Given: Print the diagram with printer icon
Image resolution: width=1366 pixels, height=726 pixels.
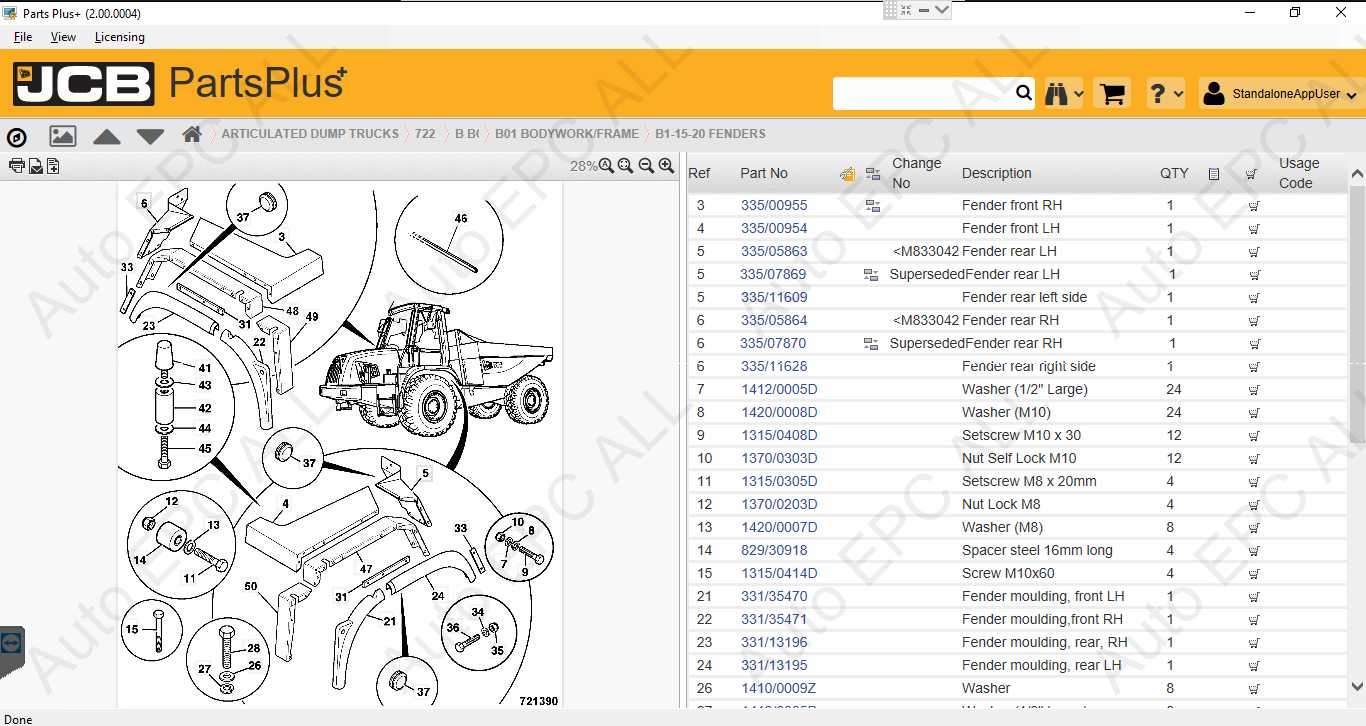Looking at the screenshot, I should tap(16, 166).
